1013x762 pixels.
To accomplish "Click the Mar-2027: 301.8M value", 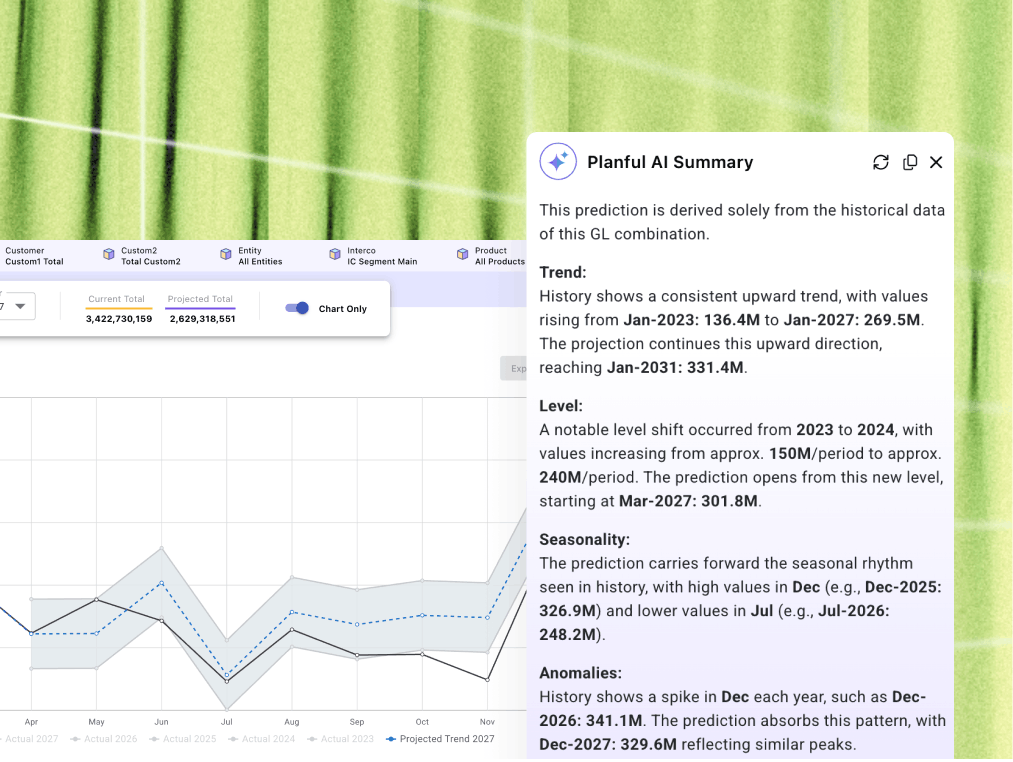I will tap(688, 502).
